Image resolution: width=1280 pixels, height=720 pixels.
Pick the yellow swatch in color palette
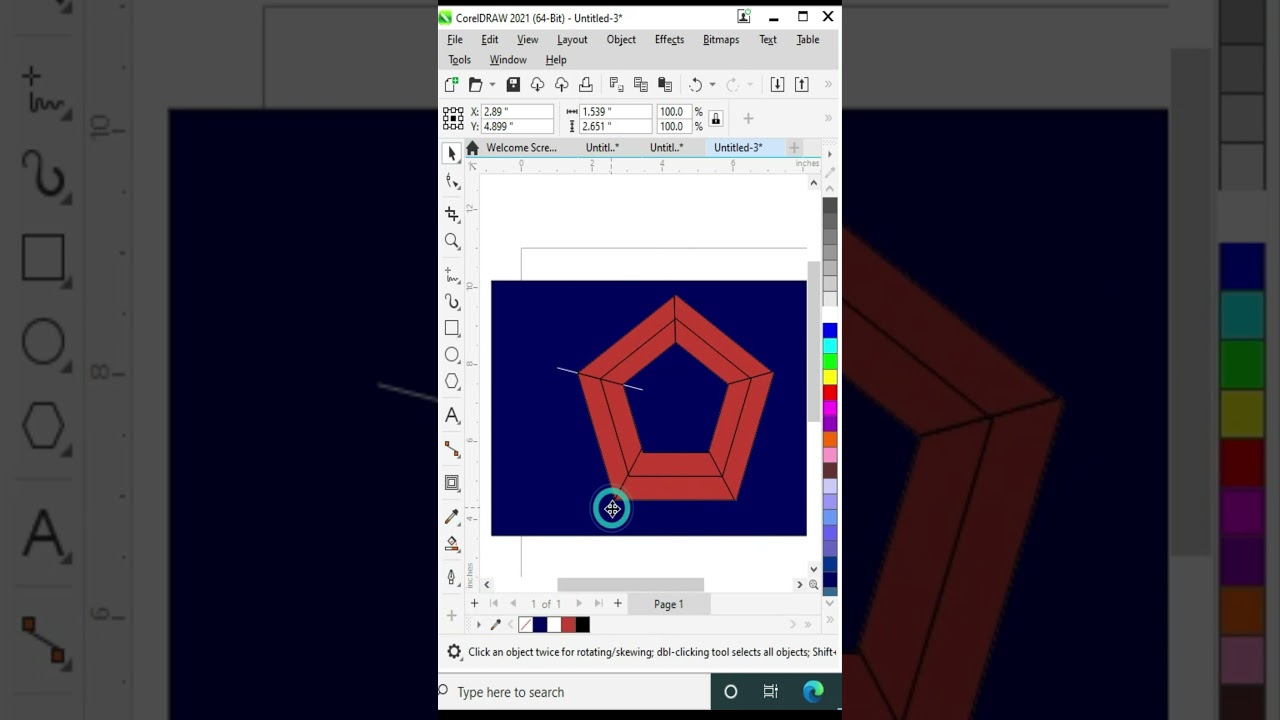click(830, 377)
